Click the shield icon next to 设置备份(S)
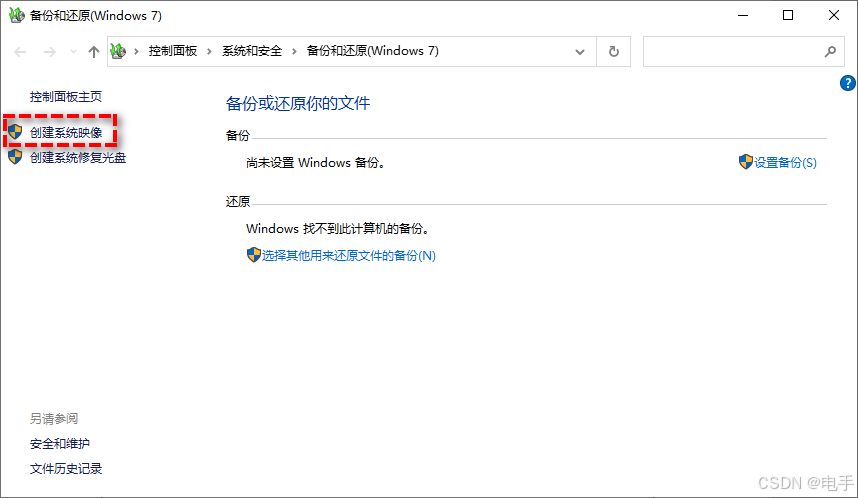 pos(745,162)
